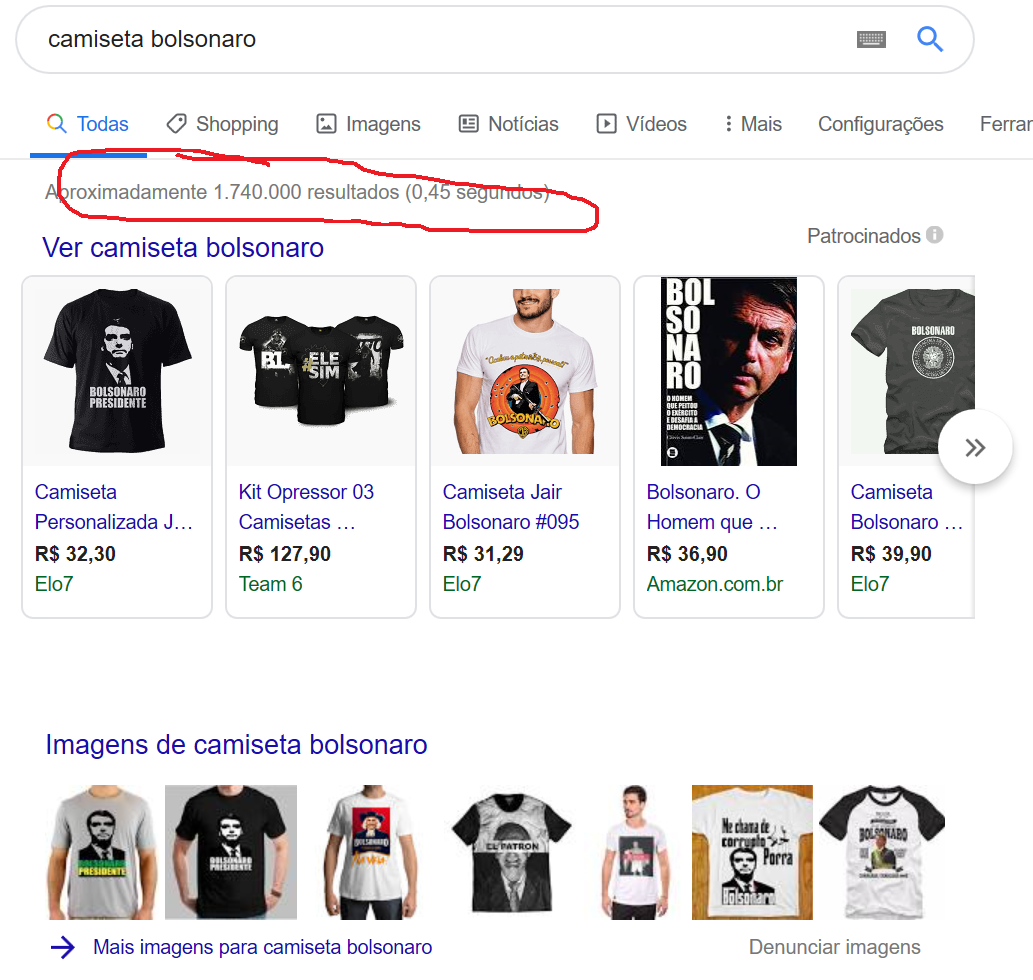
Task: Open the Configurações menu
Action: pyautogui.click(x=880, y=124)
